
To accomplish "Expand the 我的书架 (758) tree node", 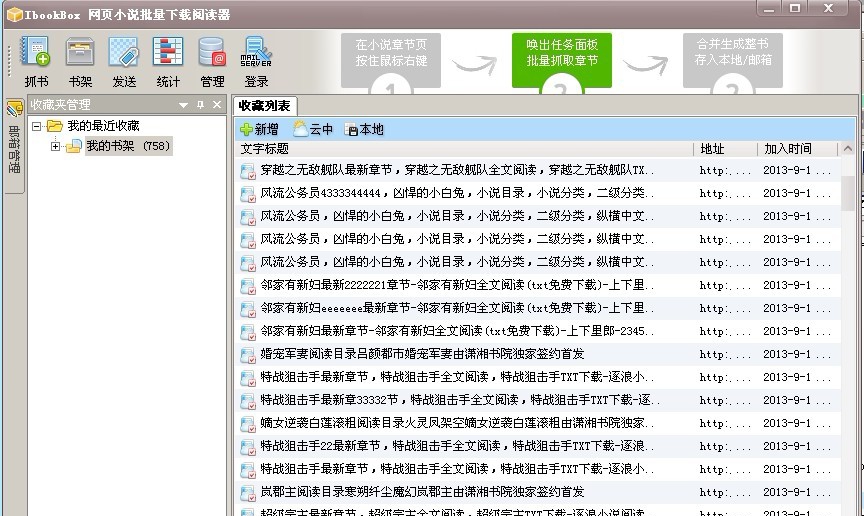I will tap(55, 146).
